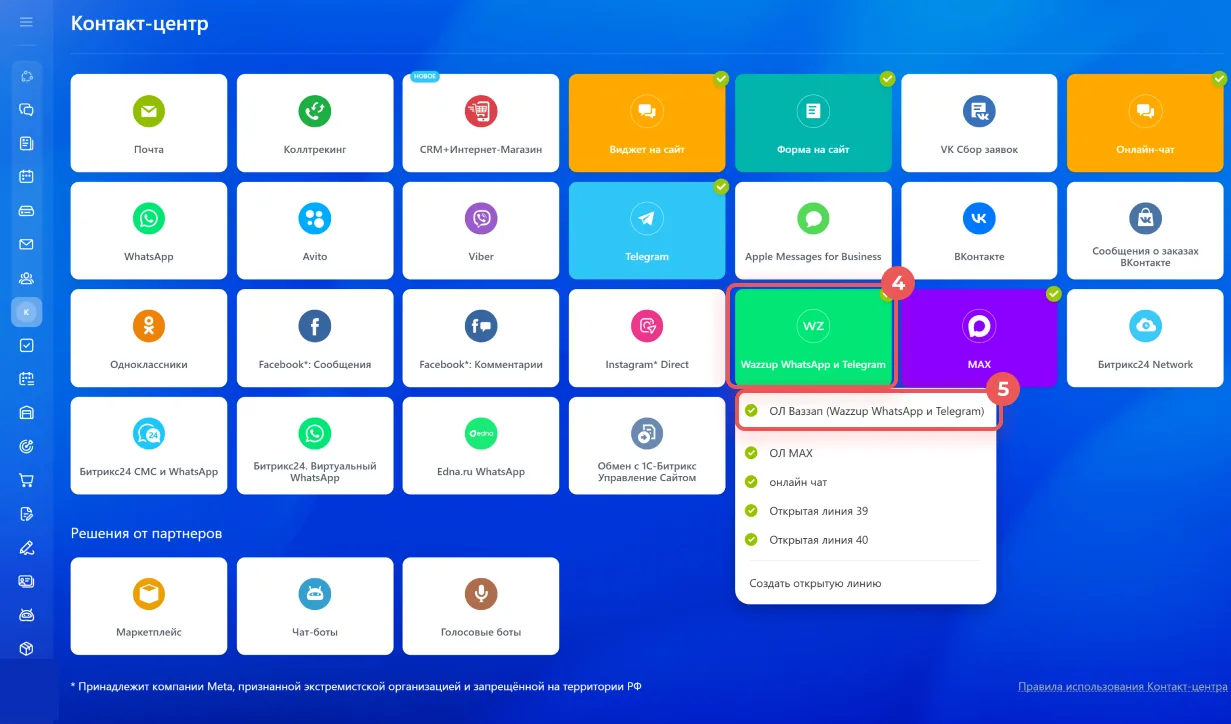Open people group icon in sidebar
1231x724 pixels.
pos(27,278)
